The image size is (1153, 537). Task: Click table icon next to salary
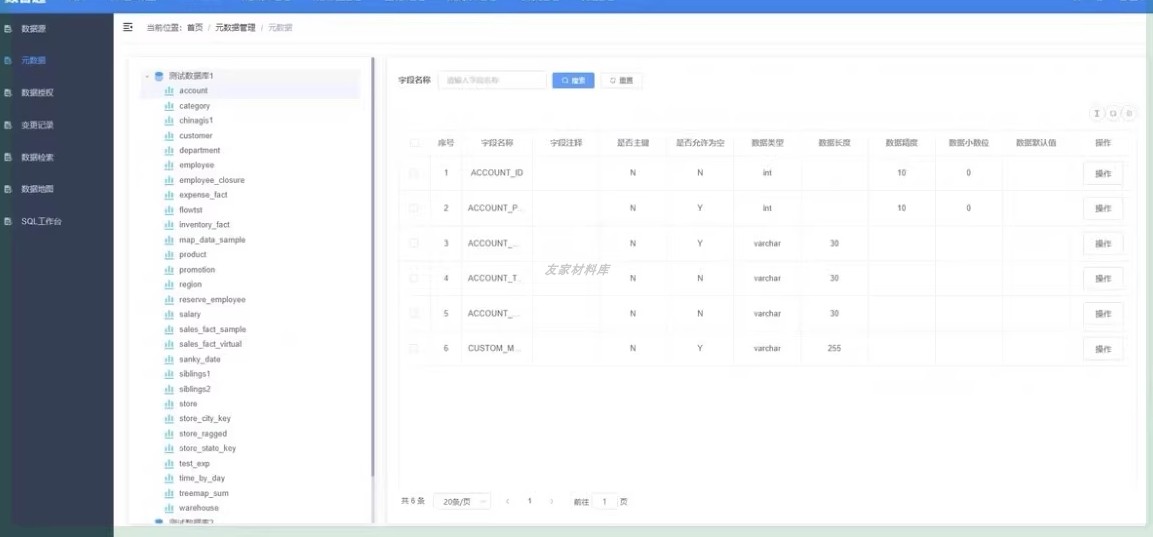pyautogui.click(x=169, y=314)
